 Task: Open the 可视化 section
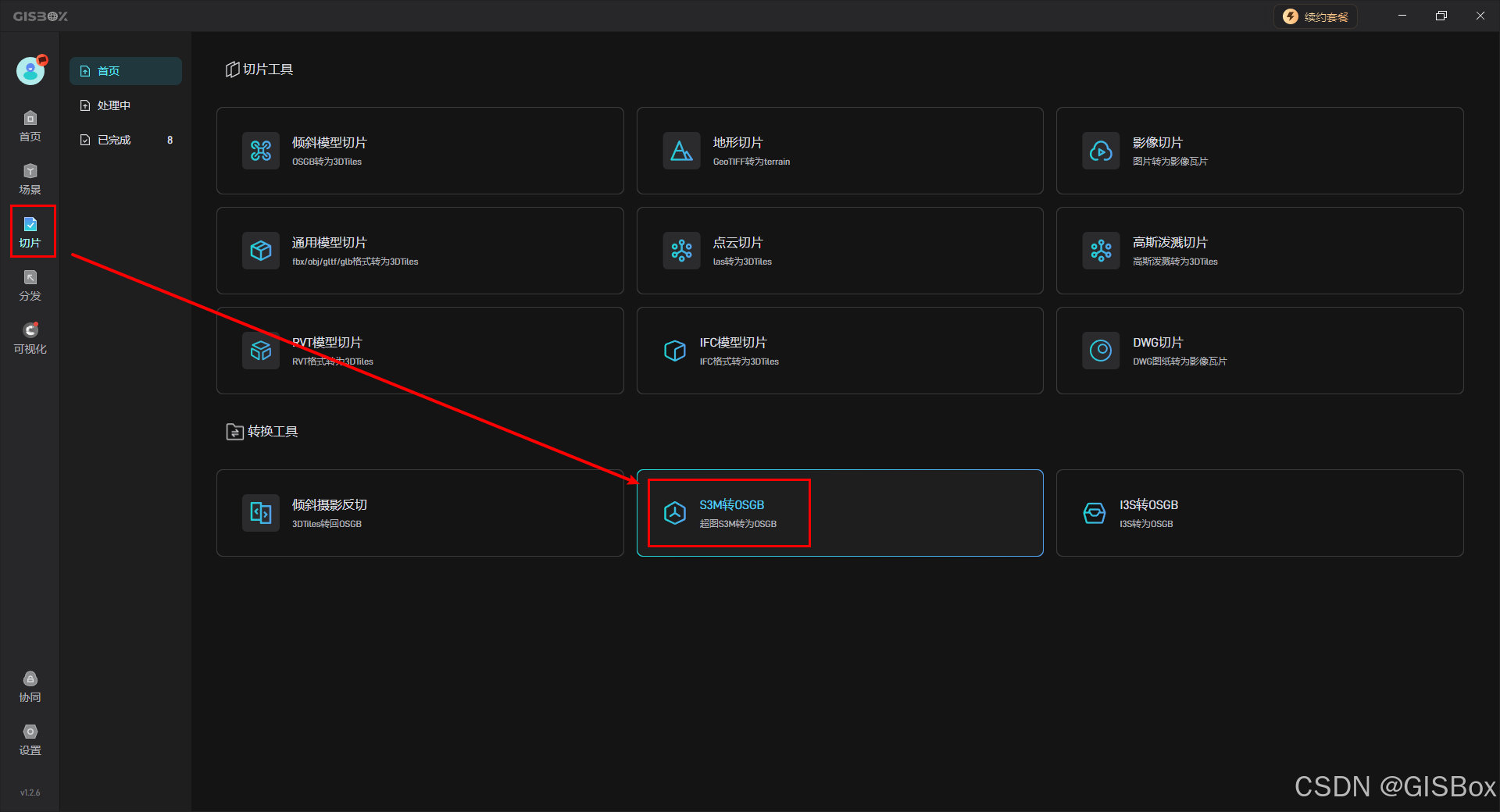tap(30, 339)
